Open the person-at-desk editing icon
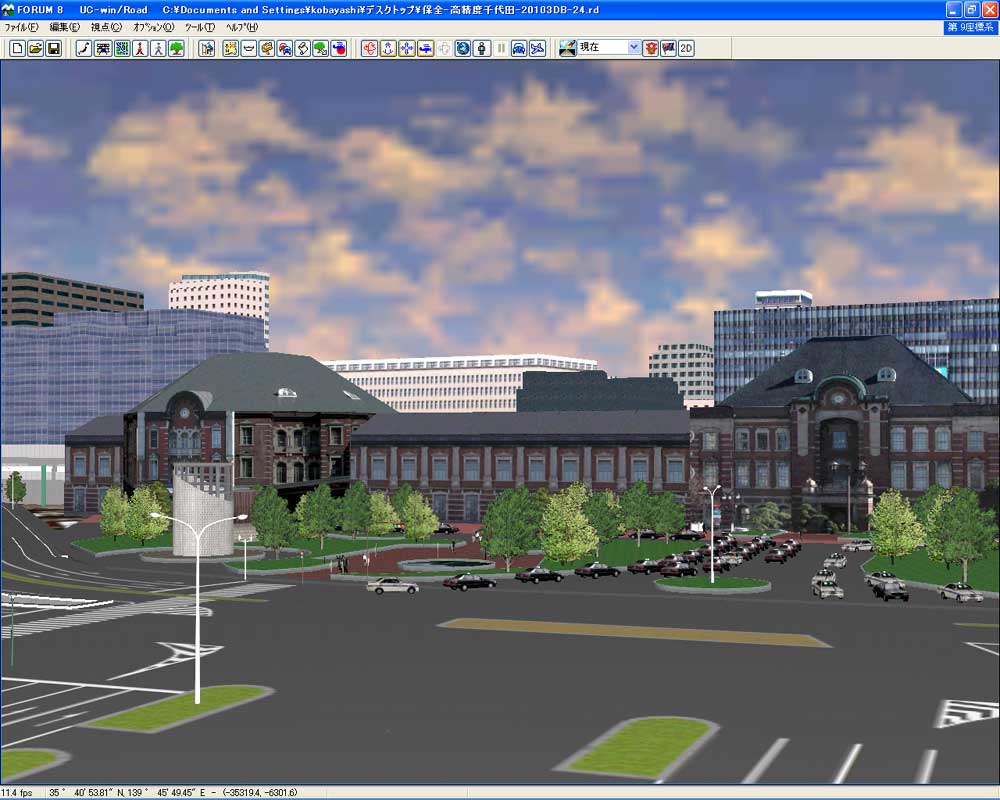This screenshot has height=800, width=1000. click(207, 48)
